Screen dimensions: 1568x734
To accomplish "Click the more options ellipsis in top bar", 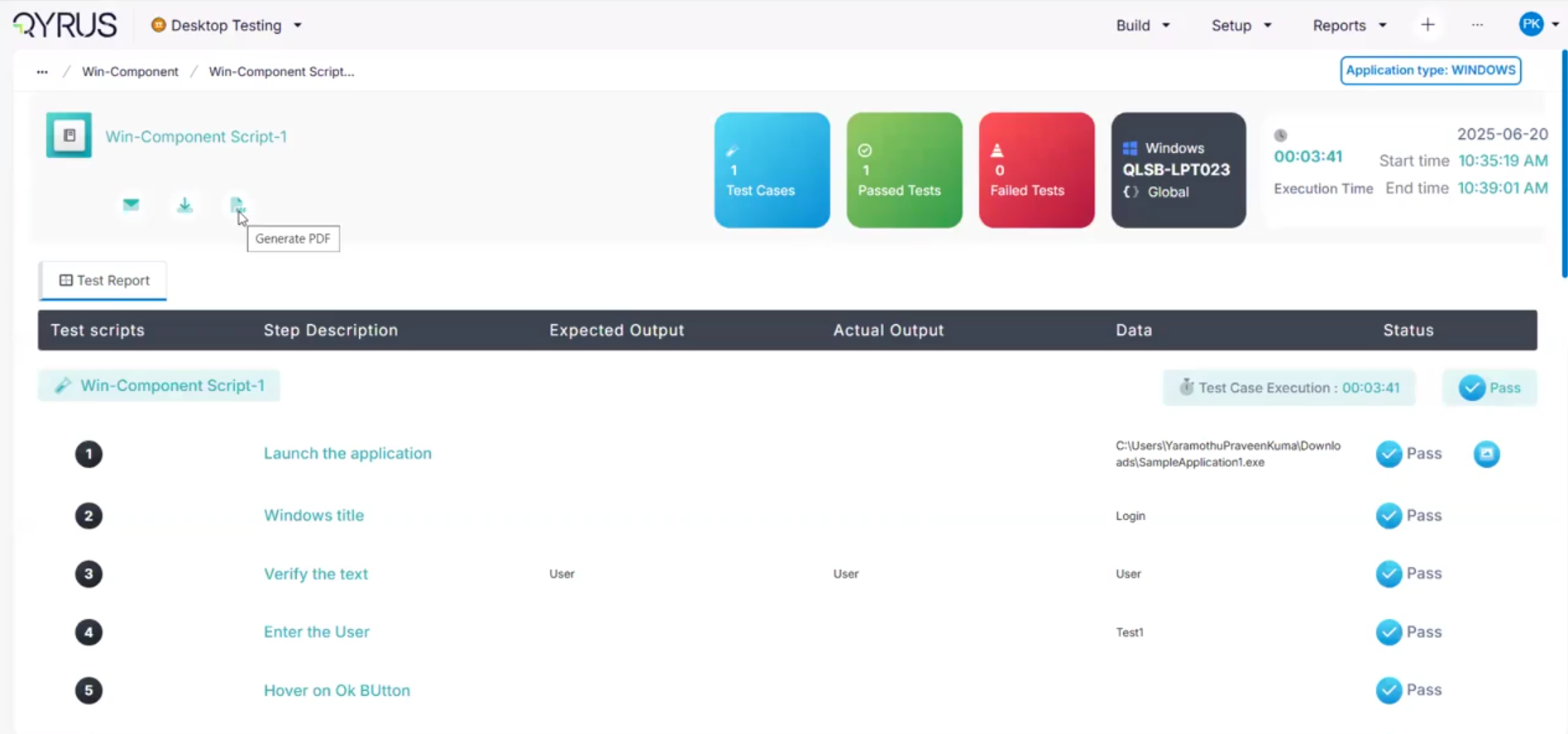I will click(1477, 25).
